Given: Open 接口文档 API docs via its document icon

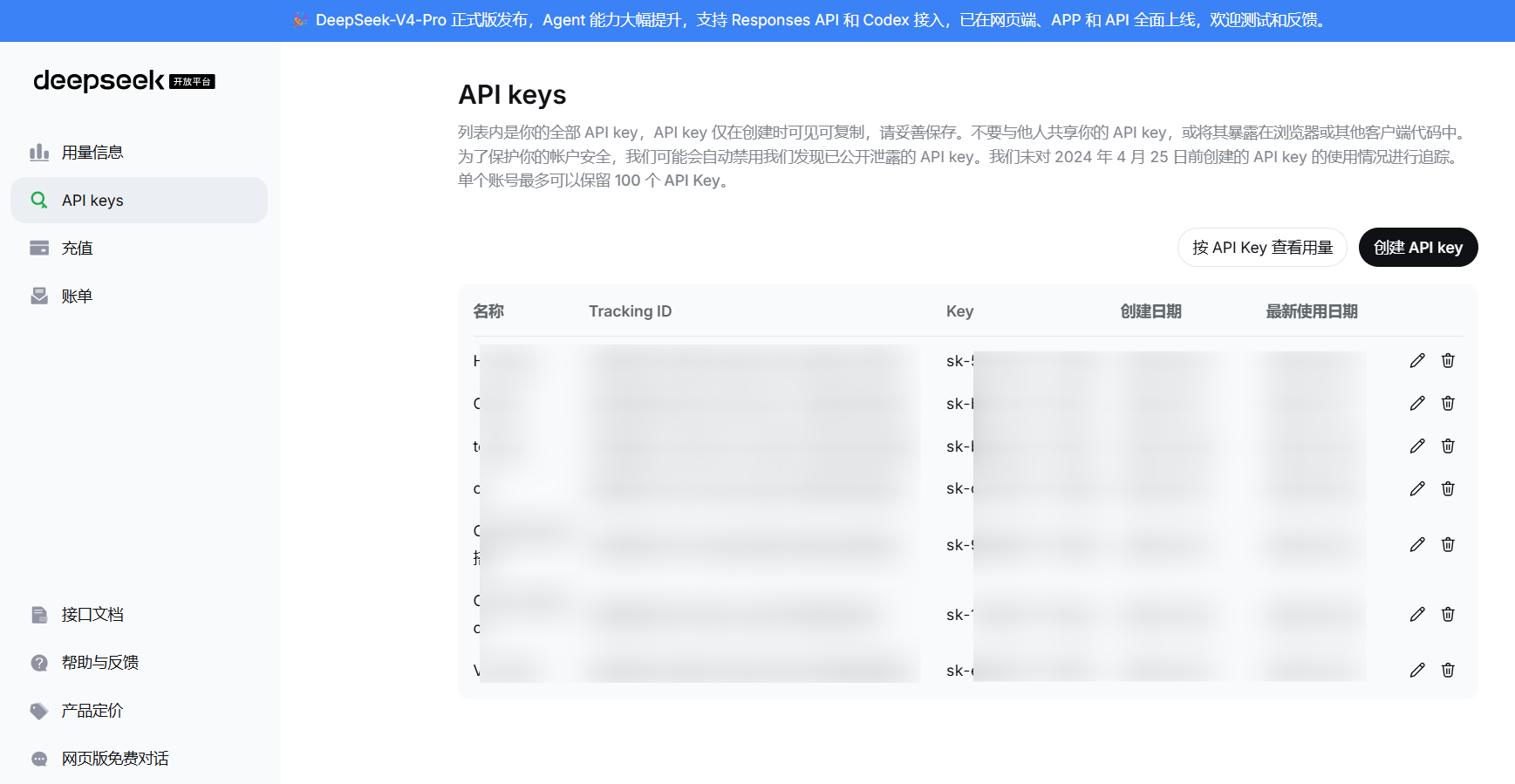Looking at the screenshot, I should click(39, 615).
